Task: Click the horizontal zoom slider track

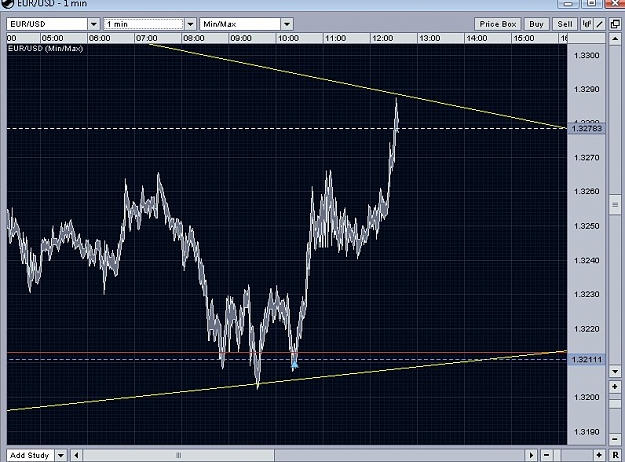Action: [x=573, y=455]
